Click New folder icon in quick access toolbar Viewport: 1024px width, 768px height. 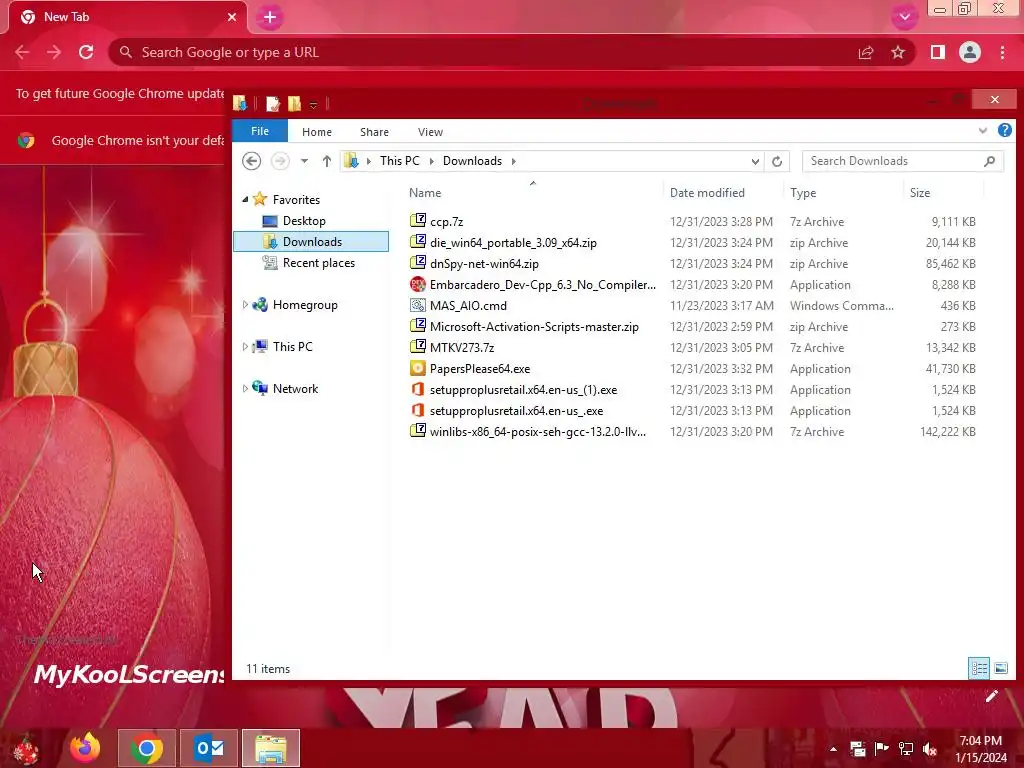point(295,103)
